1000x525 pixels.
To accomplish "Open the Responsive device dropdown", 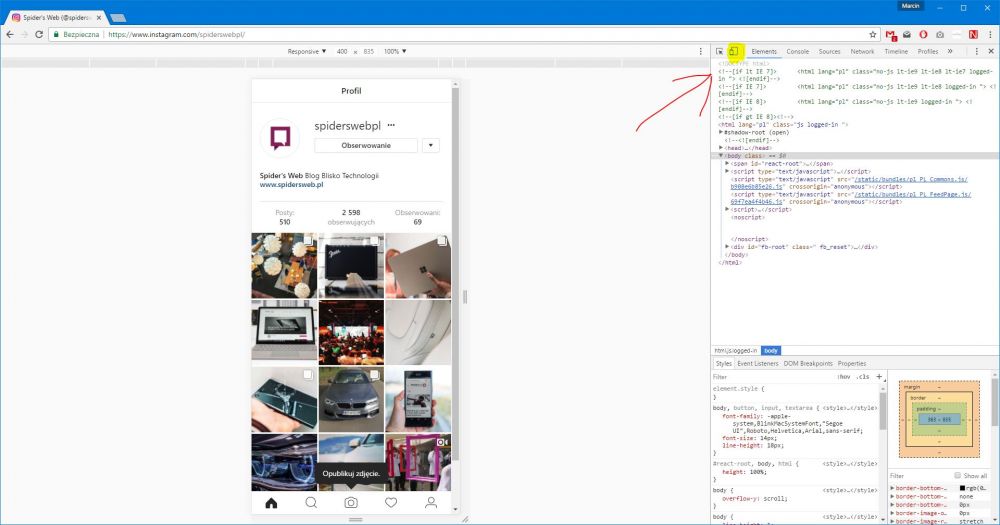I will coord(307,51).
